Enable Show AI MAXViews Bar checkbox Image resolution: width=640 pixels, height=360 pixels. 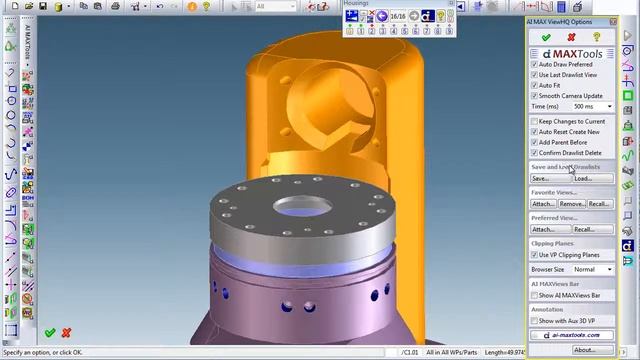[534, 296]
